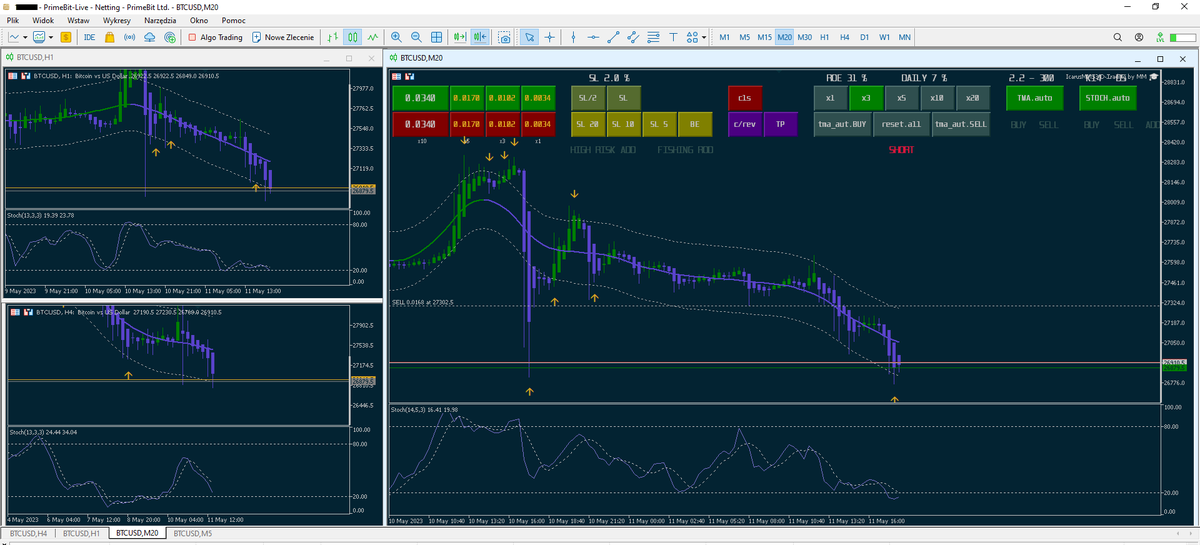1200x545 pixels.
Task: Switch chart to candlestick mode
Action: [353, 37]
